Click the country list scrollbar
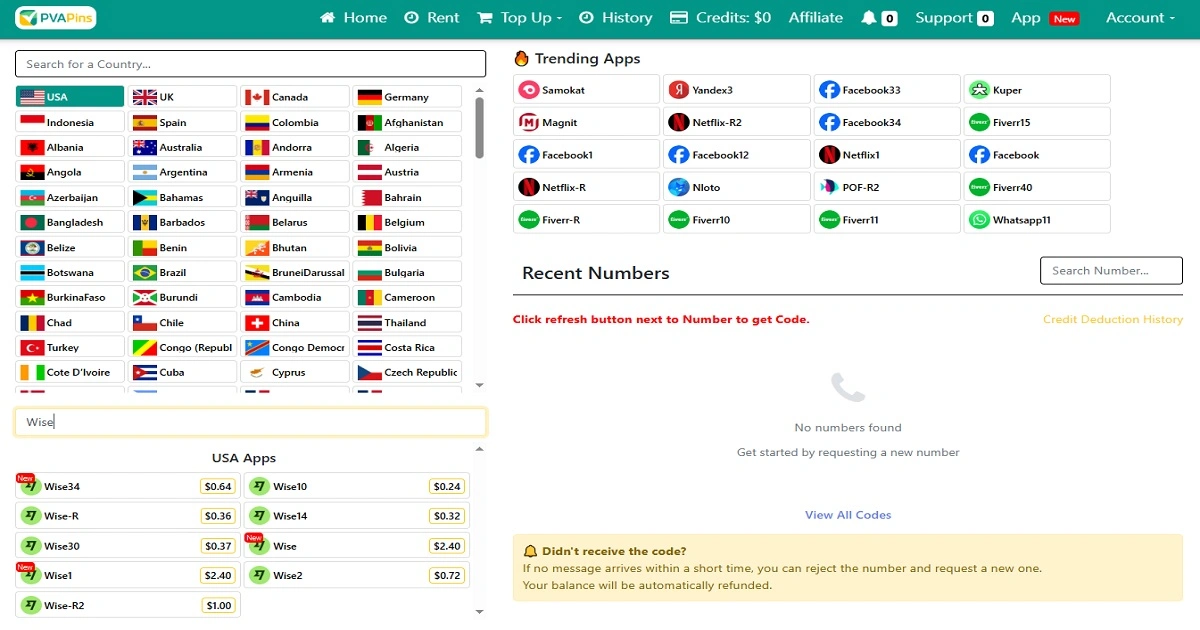 click(479, 127)
